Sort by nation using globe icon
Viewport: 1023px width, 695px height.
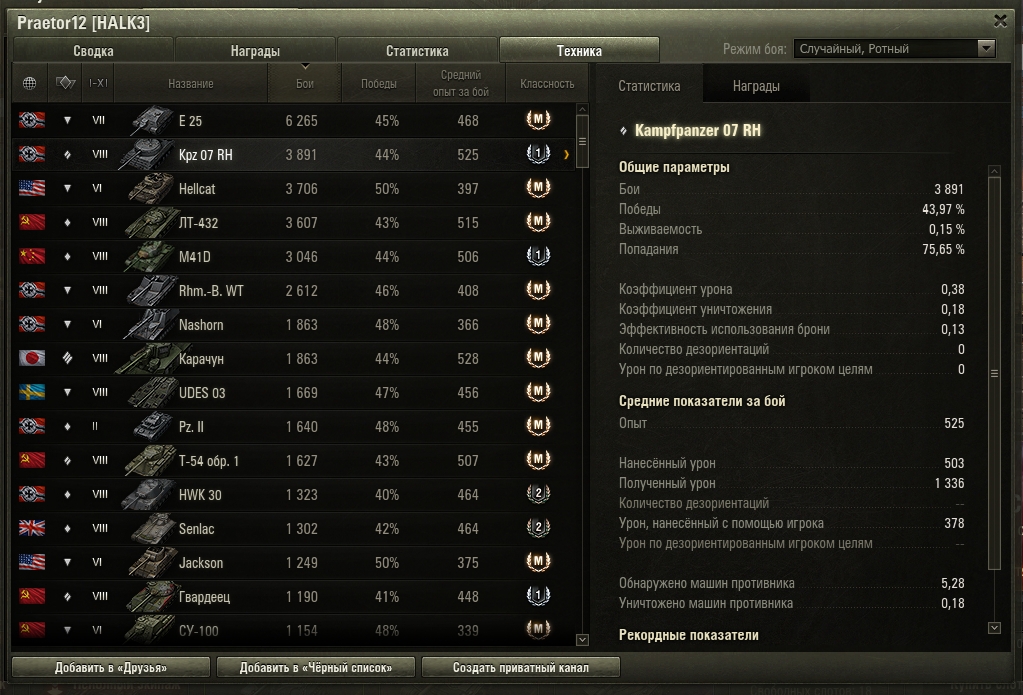(x=29, y=83)
